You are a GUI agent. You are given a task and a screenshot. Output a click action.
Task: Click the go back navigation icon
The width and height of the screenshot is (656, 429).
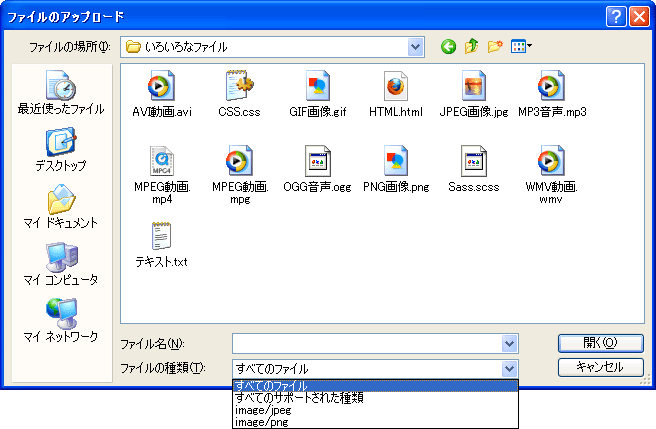(448, 47)
